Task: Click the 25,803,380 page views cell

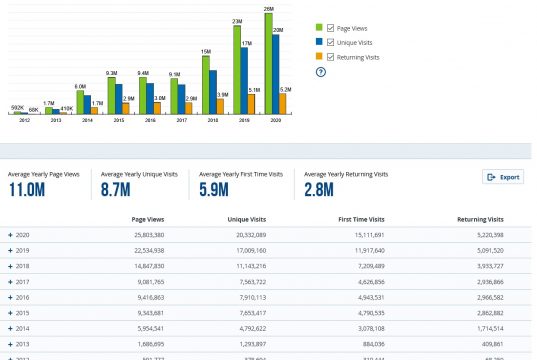Action: pos(149,235)
